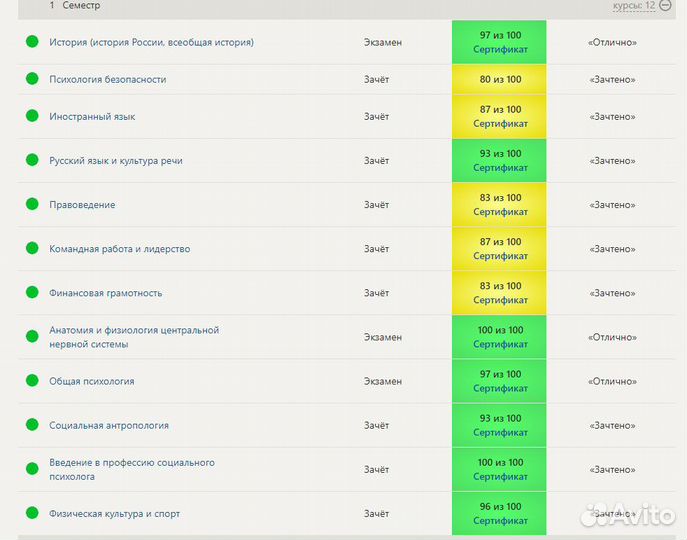Image resolution: width=687 pixels, height=540 pixels.
Task: Collapse semester 1 with the minus icon
Action: tap(665, 5)
